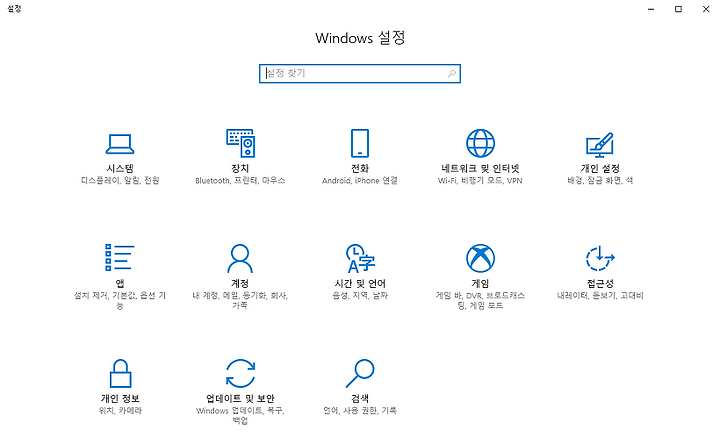Click the Windows 업데이트, 복구, 백업 description
Viewport: 720px width, 437px height.
[240, 415]
